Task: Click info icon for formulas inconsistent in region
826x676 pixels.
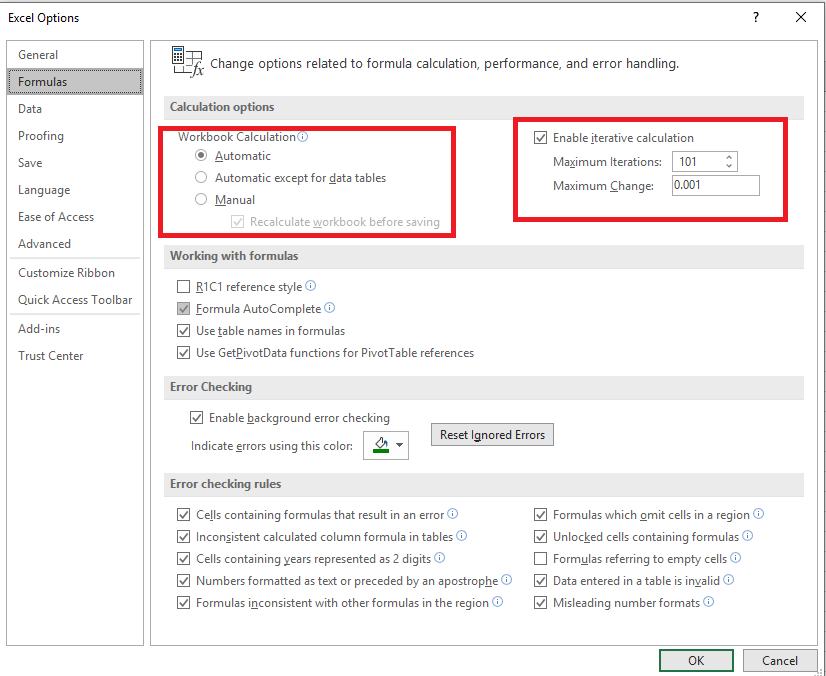Action: pos(498,602)
